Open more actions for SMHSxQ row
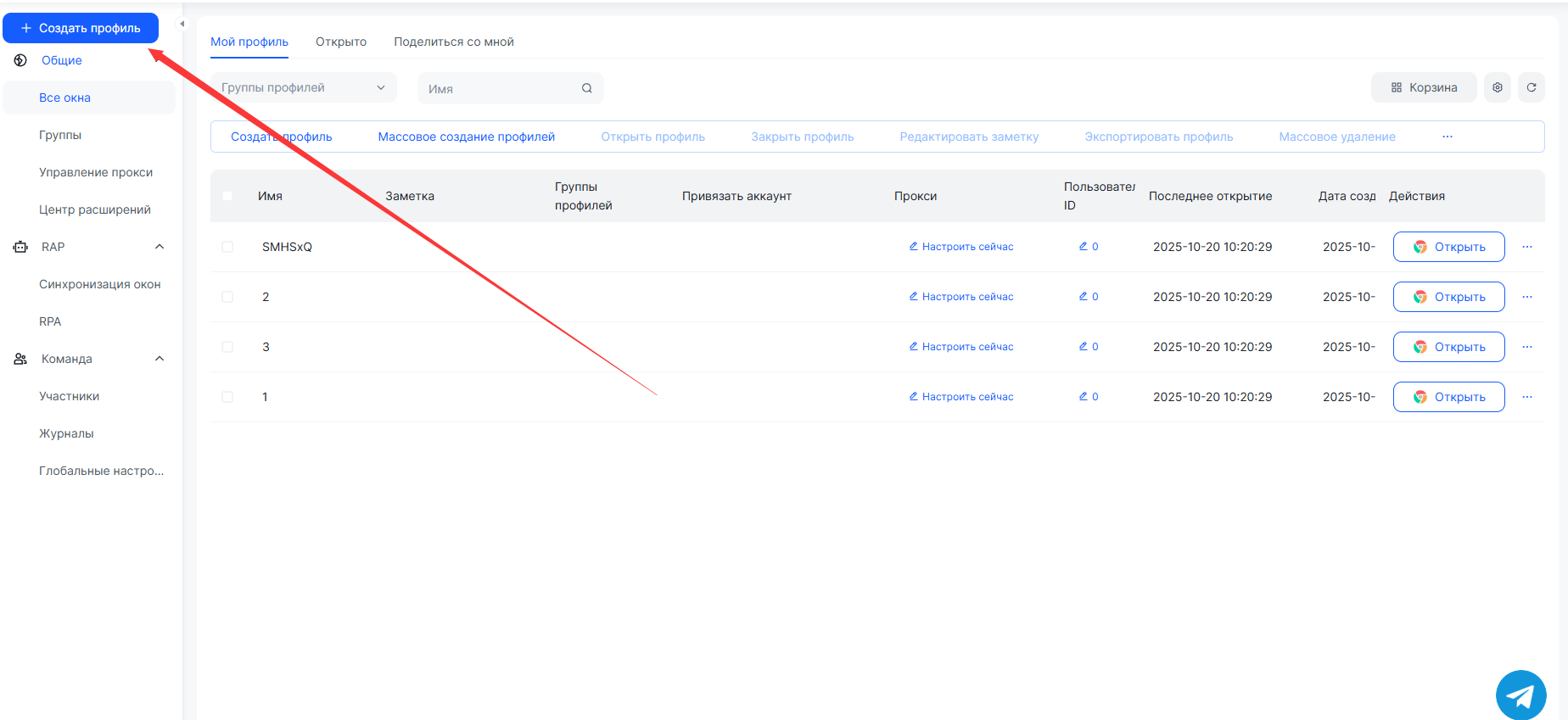 click(x=1526, y=247)
